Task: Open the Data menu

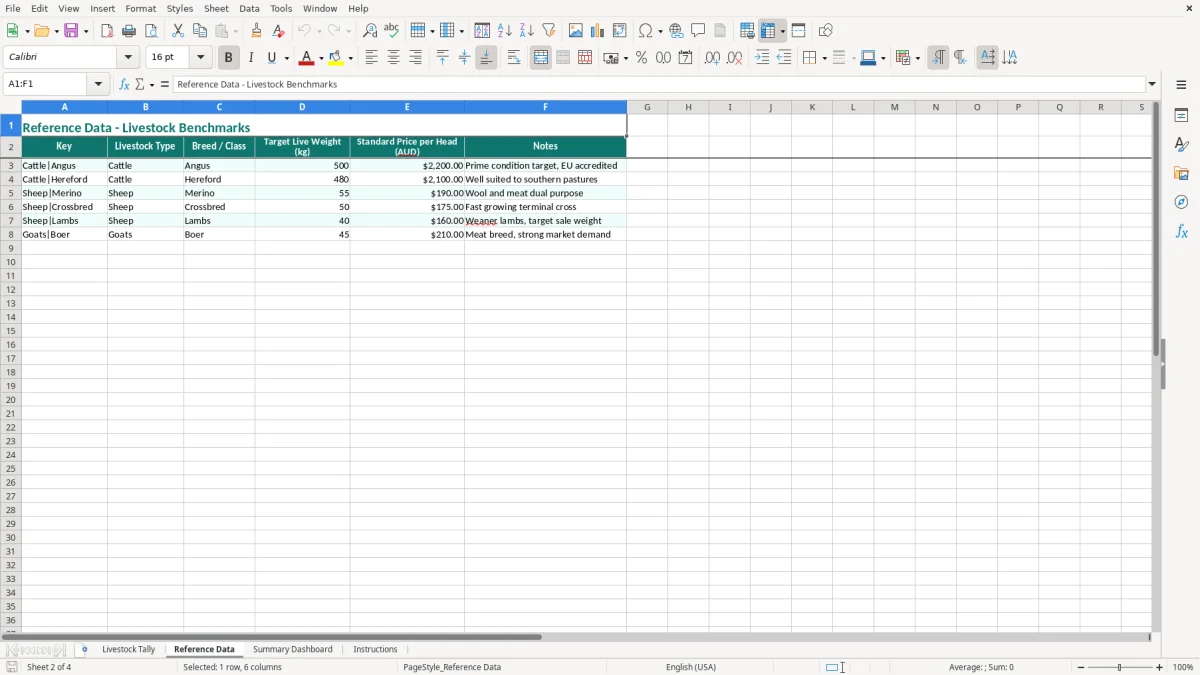Action: click(249, 8)
